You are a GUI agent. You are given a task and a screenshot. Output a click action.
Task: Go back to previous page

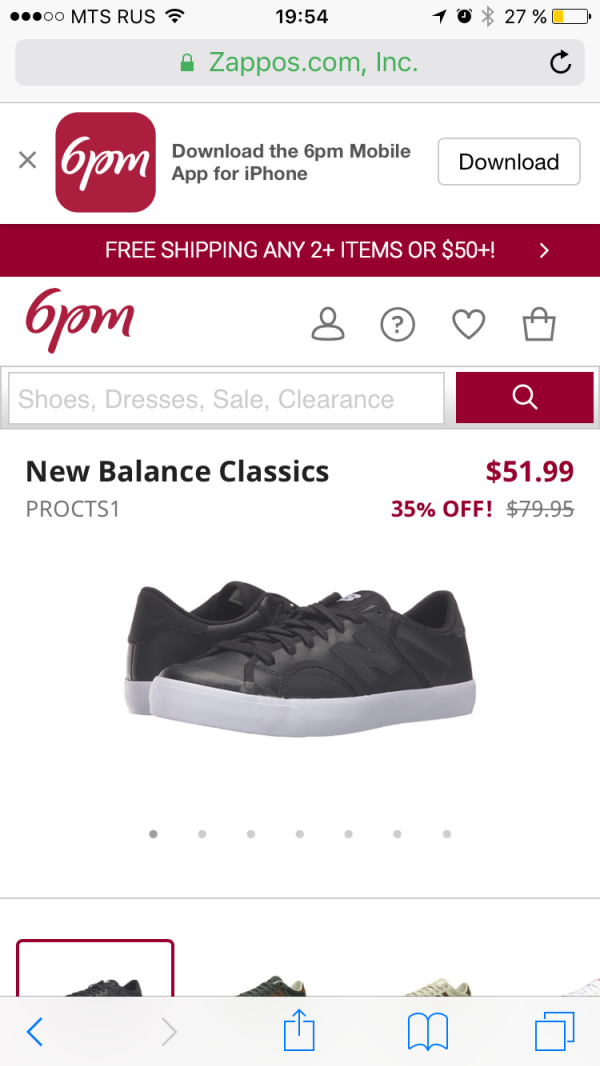35,1030
